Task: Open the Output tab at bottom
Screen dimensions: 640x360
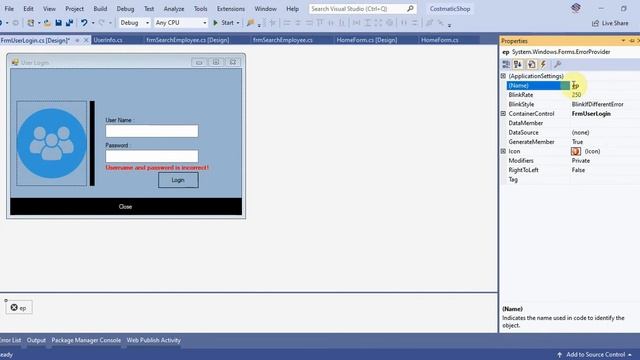Action: coord(36,340)
